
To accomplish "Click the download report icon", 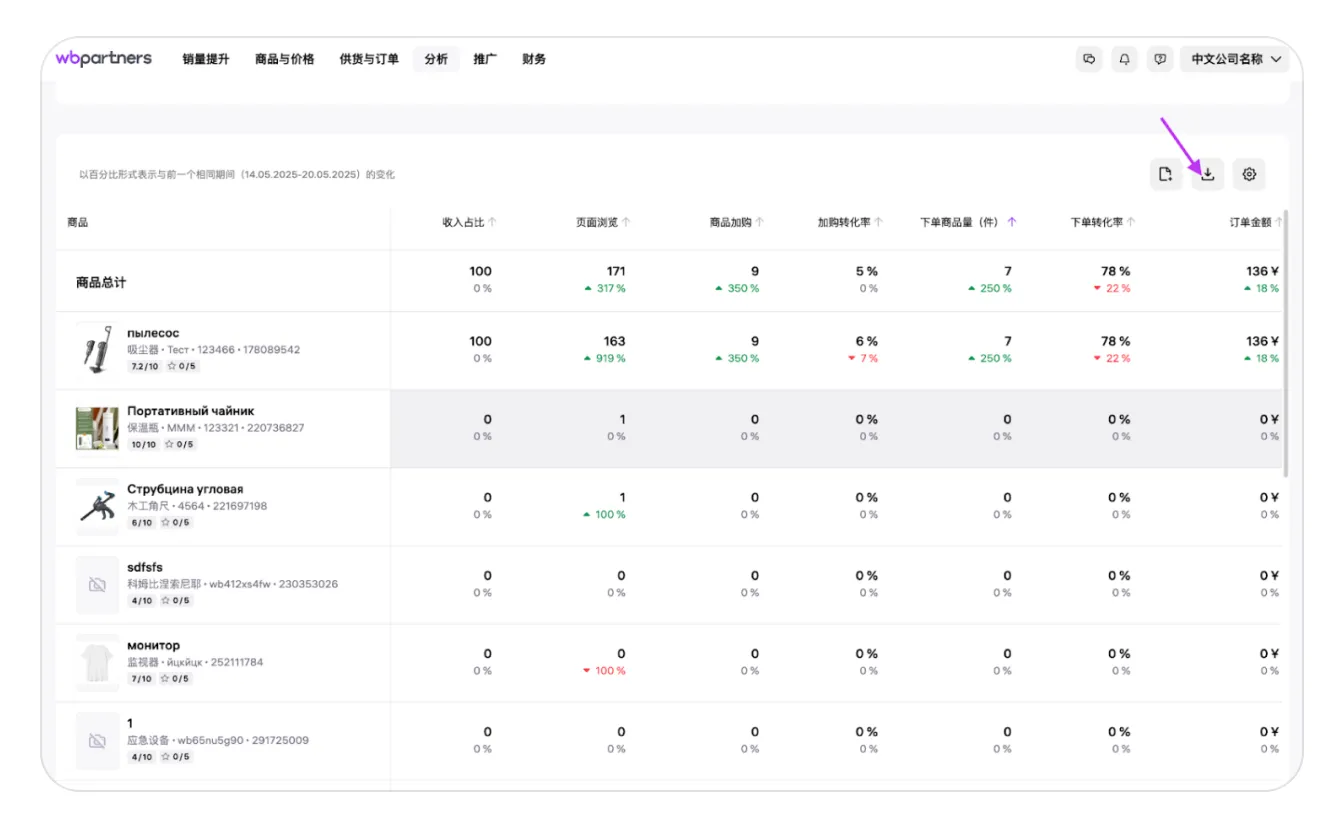I will coord(1207,174).
